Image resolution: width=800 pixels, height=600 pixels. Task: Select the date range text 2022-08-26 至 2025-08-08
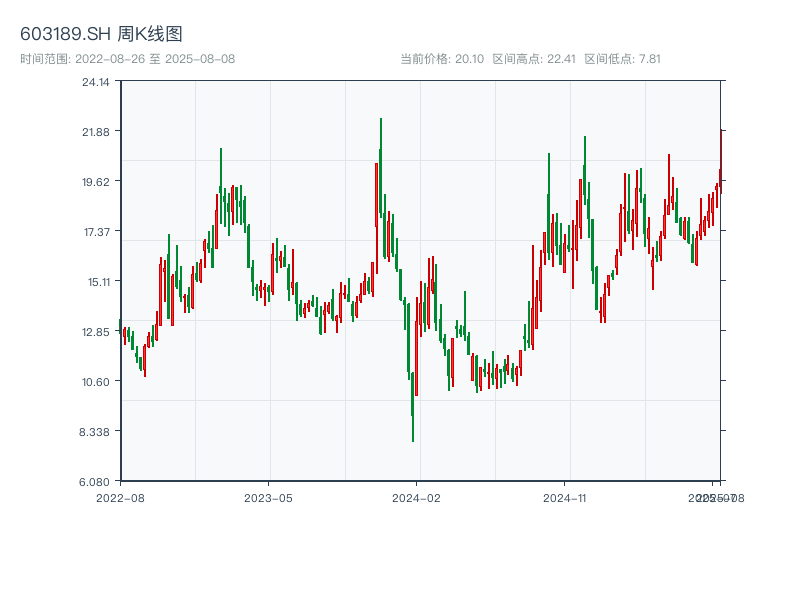point(155,59)
